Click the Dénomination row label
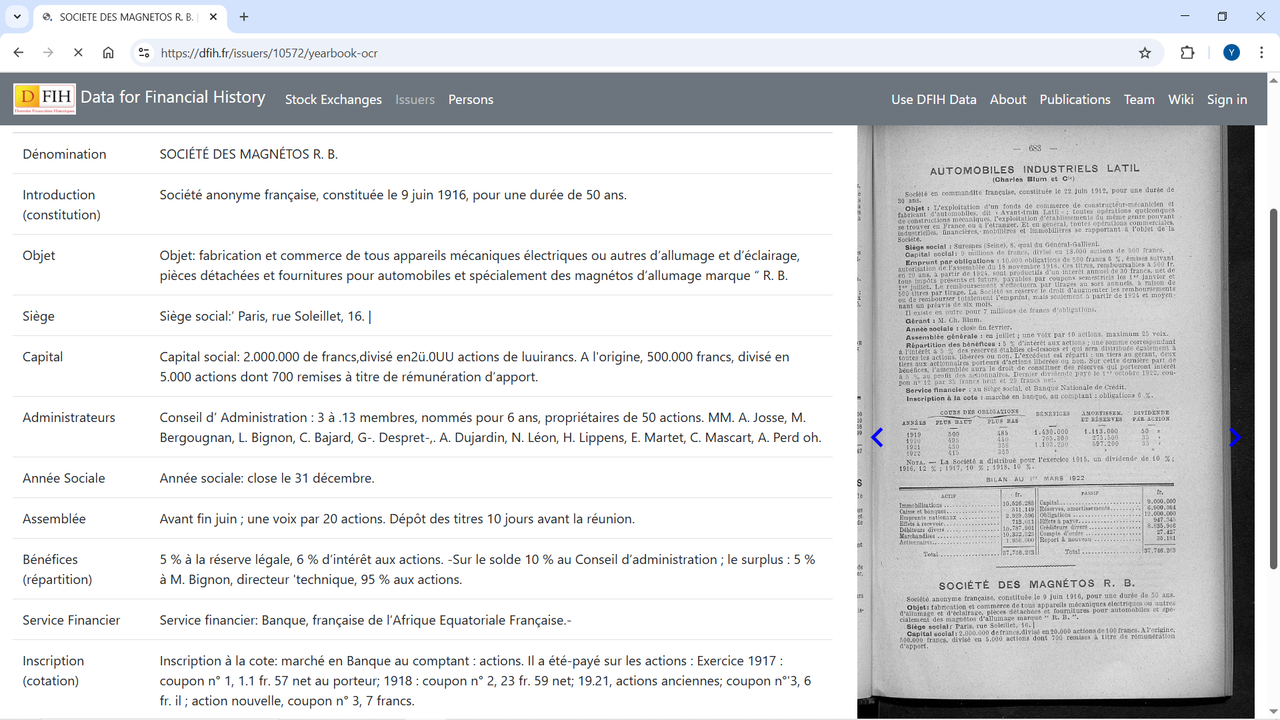Screen dimensions: 1280x720 point(64,154)
